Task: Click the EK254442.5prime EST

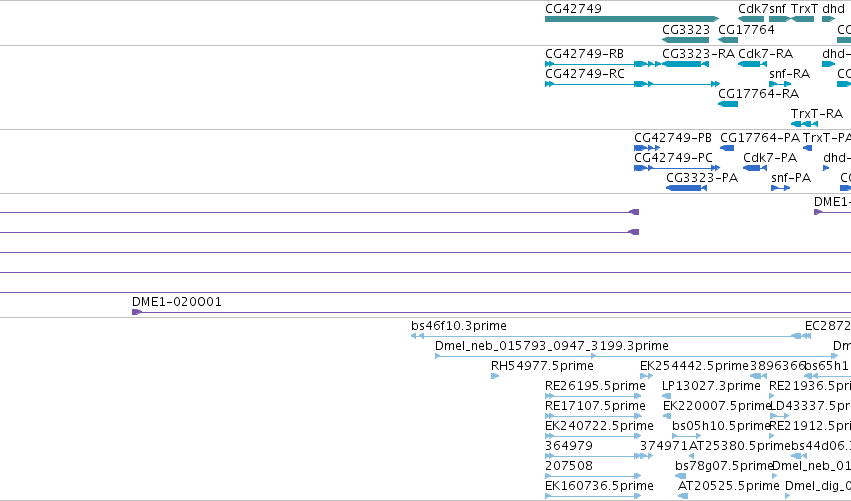Action: (x=646, y=376)
